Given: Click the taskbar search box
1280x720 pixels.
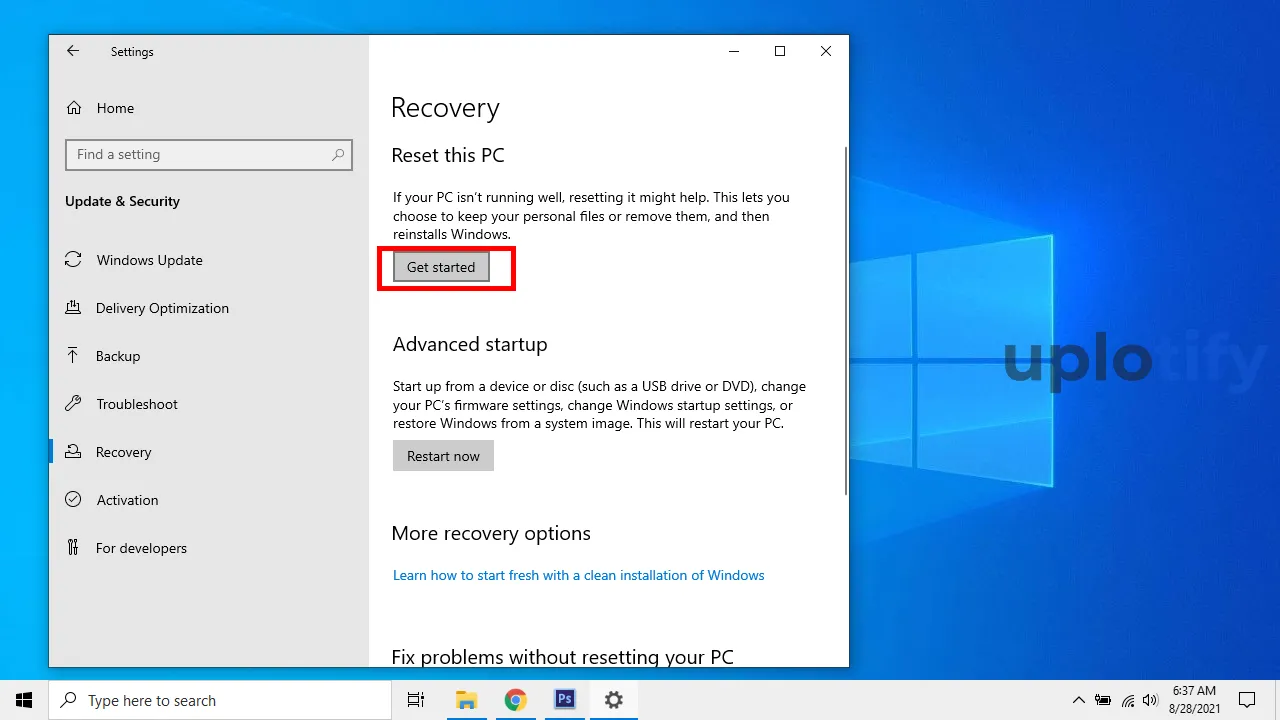Looking at the screenshot, I should coord(220,700).
